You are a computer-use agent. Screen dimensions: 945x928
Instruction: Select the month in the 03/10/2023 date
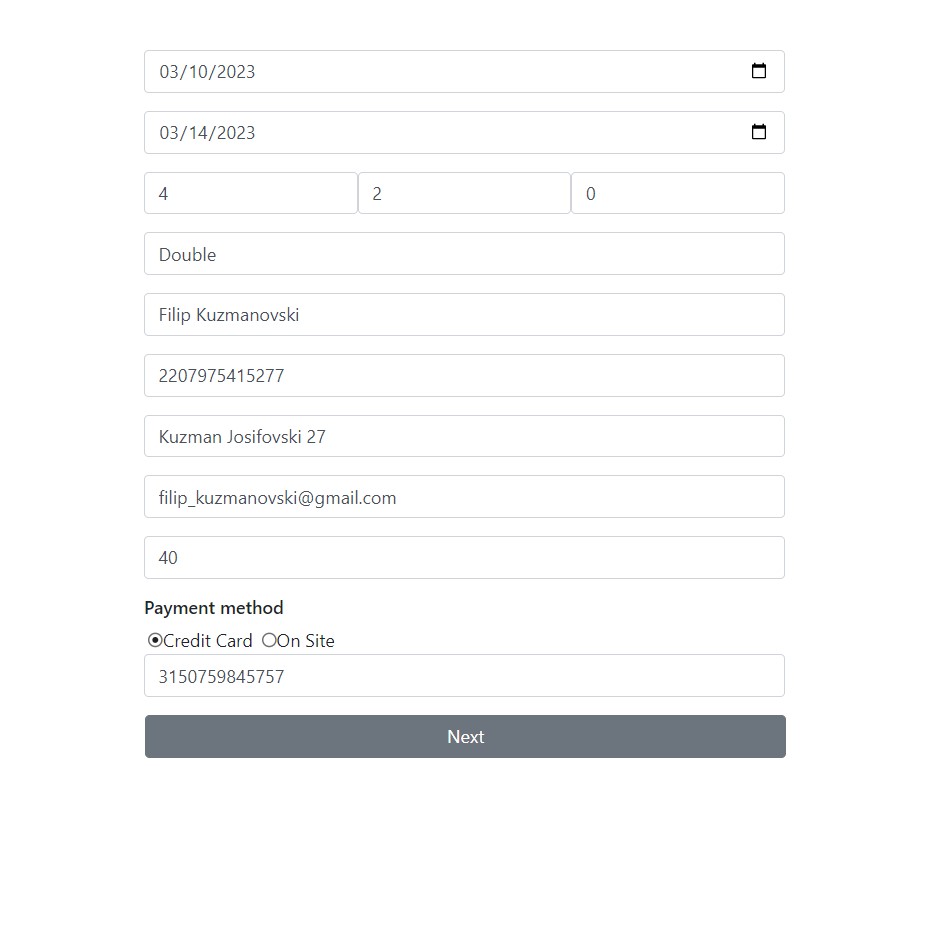169,72
